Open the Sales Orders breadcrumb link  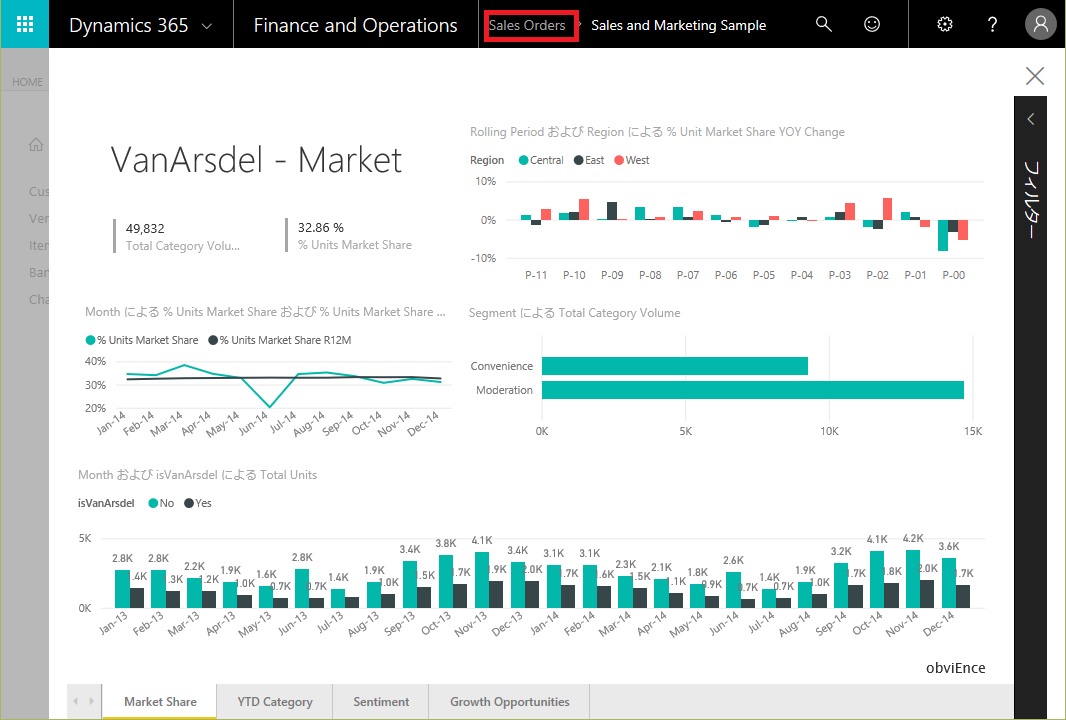(528, 25)
